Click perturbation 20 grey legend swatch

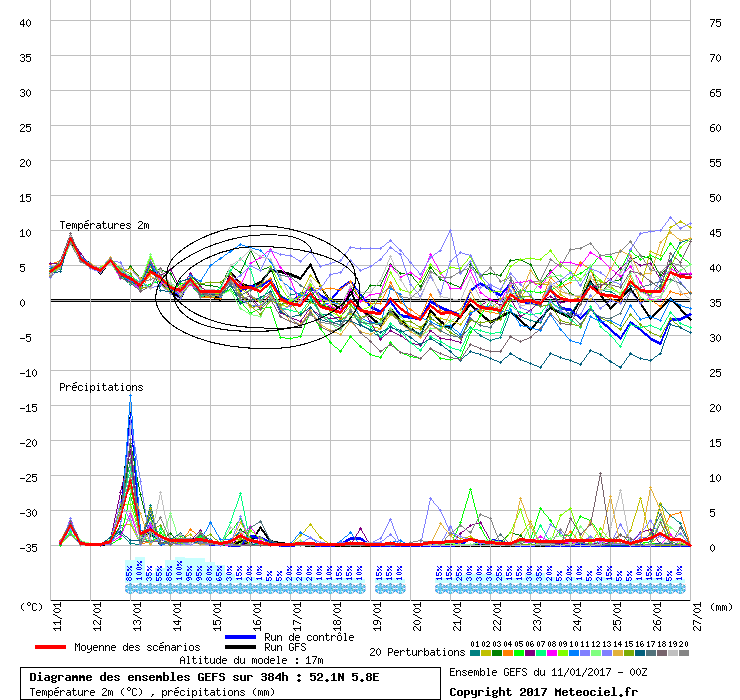point(683,653)
